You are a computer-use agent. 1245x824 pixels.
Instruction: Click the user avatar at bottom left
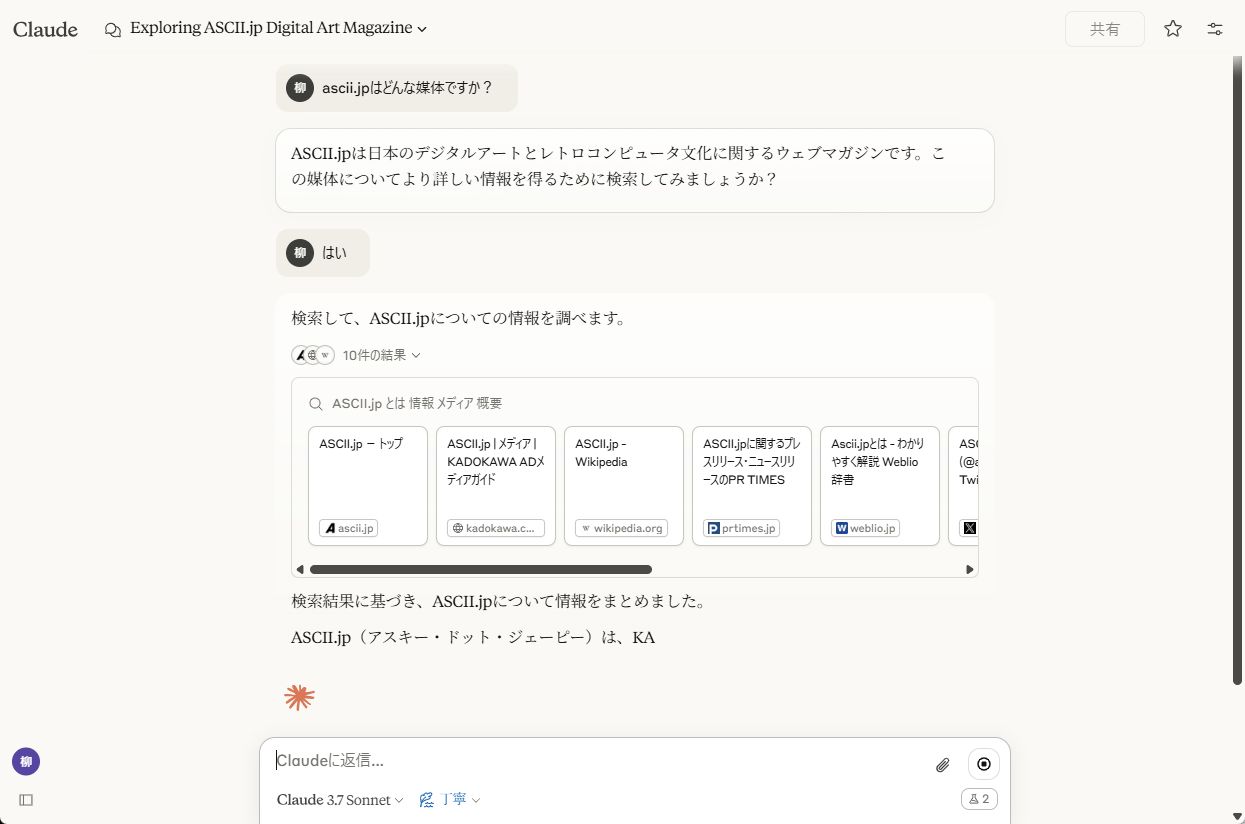tap(26, 762)
